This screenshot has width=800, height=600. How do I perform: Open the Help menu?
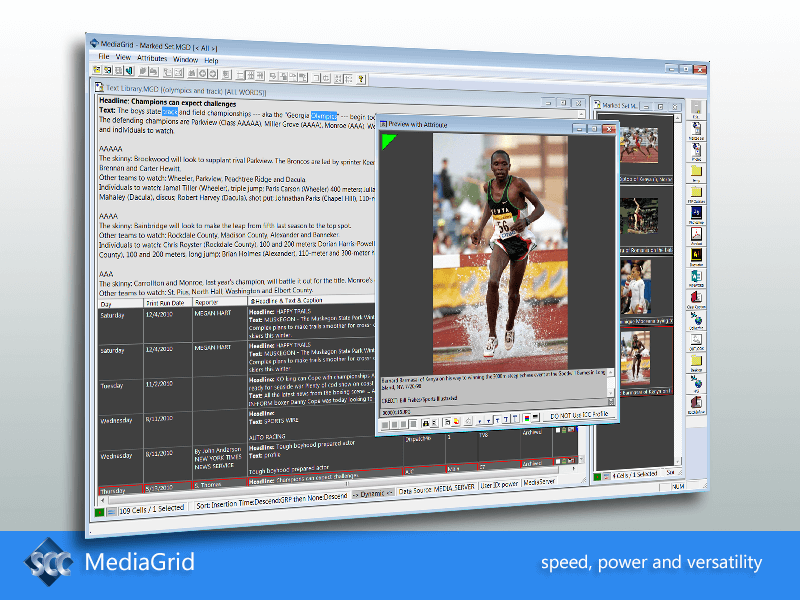[x=211, y=61]
